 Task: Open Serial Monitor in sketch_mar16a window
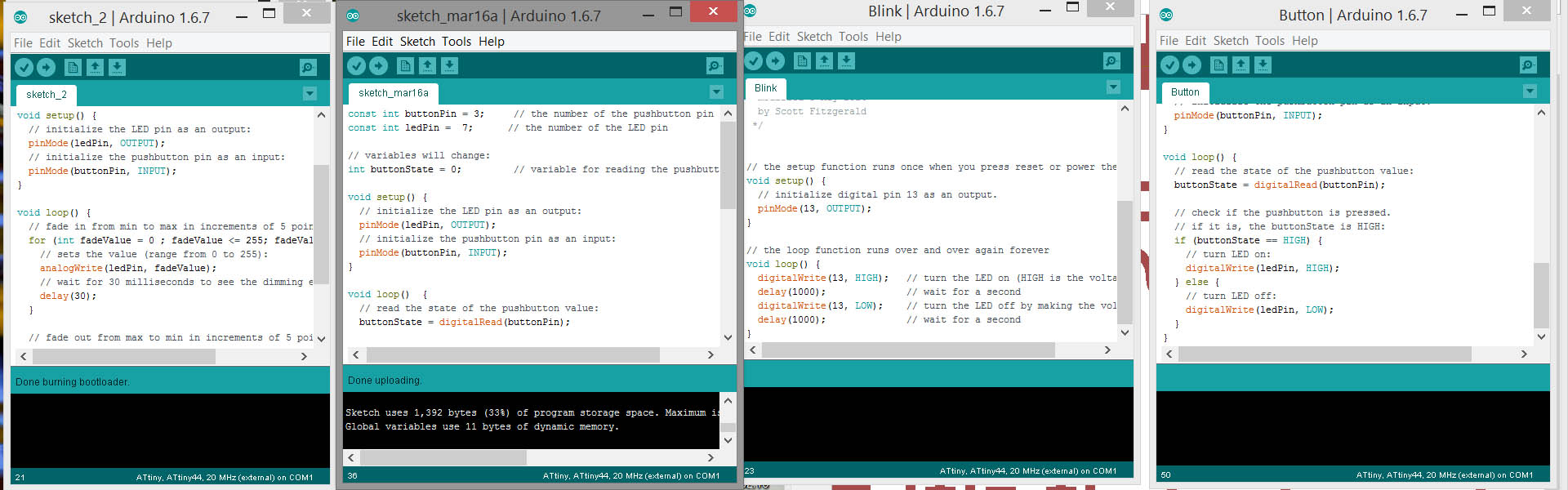715,65
